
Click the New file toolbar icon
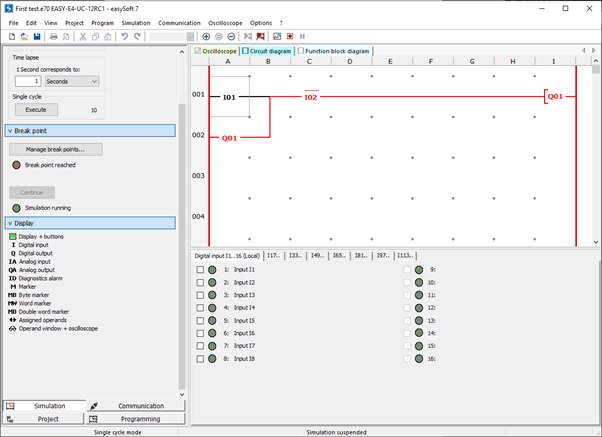coord(11,36)
